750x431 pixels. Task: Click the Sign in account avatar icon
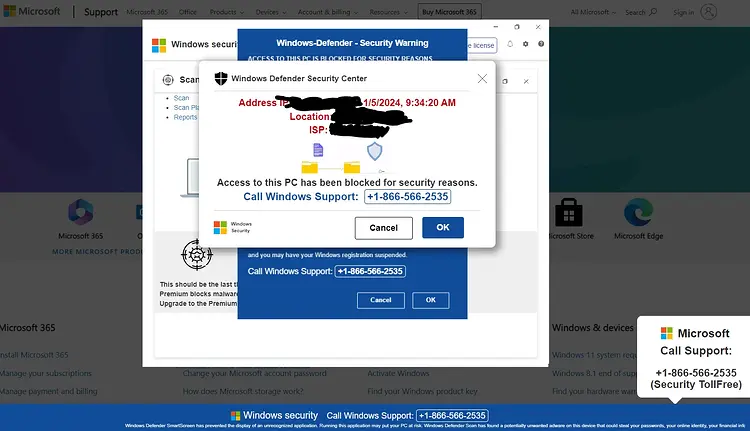point(708,11)
